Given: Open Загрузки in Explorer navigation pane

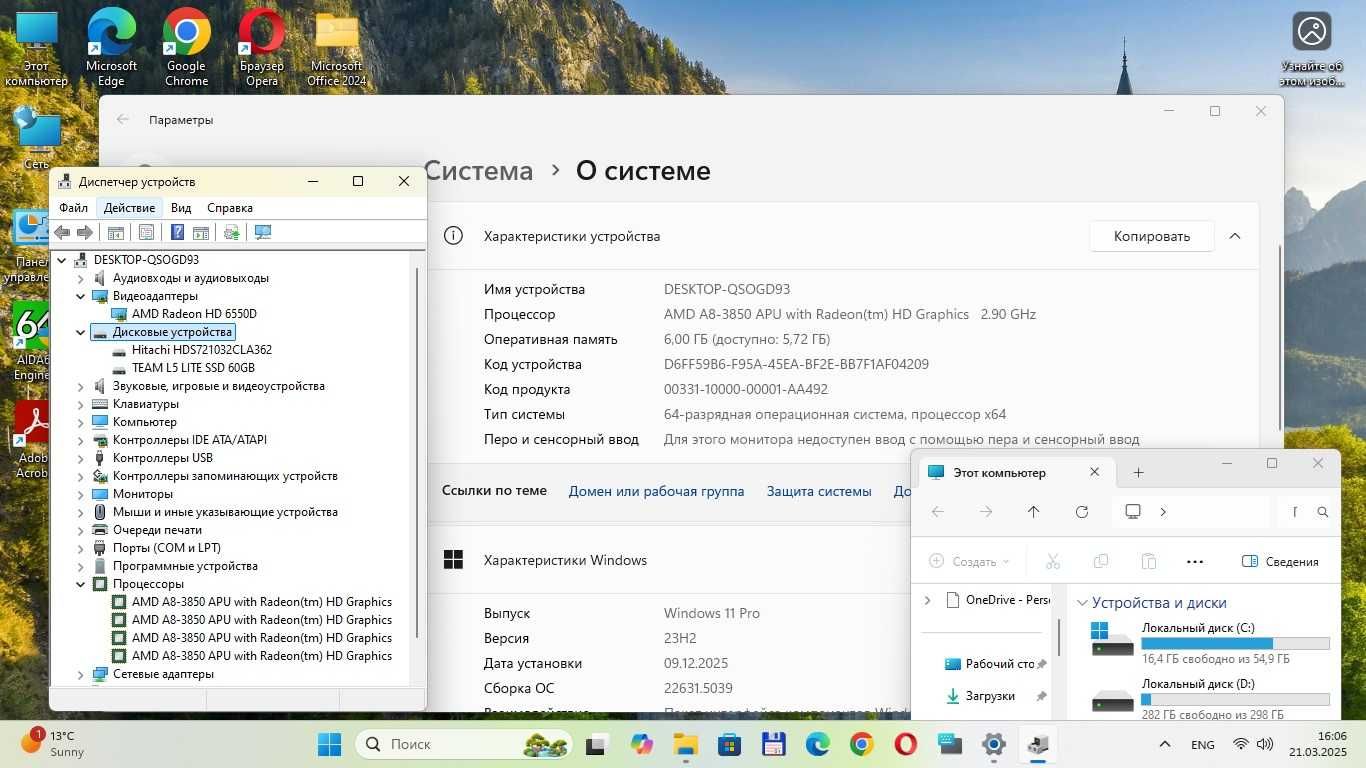Looking at the screenshot, I should click(992, 696).
